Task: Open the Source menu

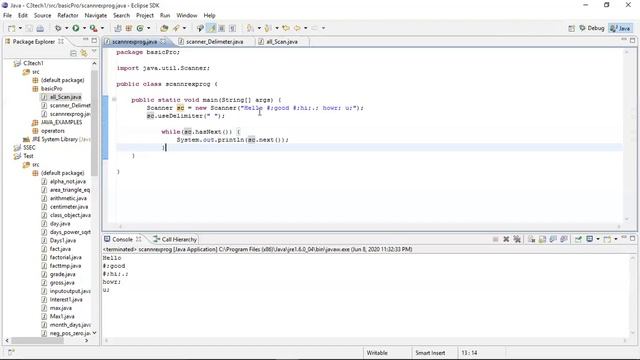Action: tap(42, 15)
